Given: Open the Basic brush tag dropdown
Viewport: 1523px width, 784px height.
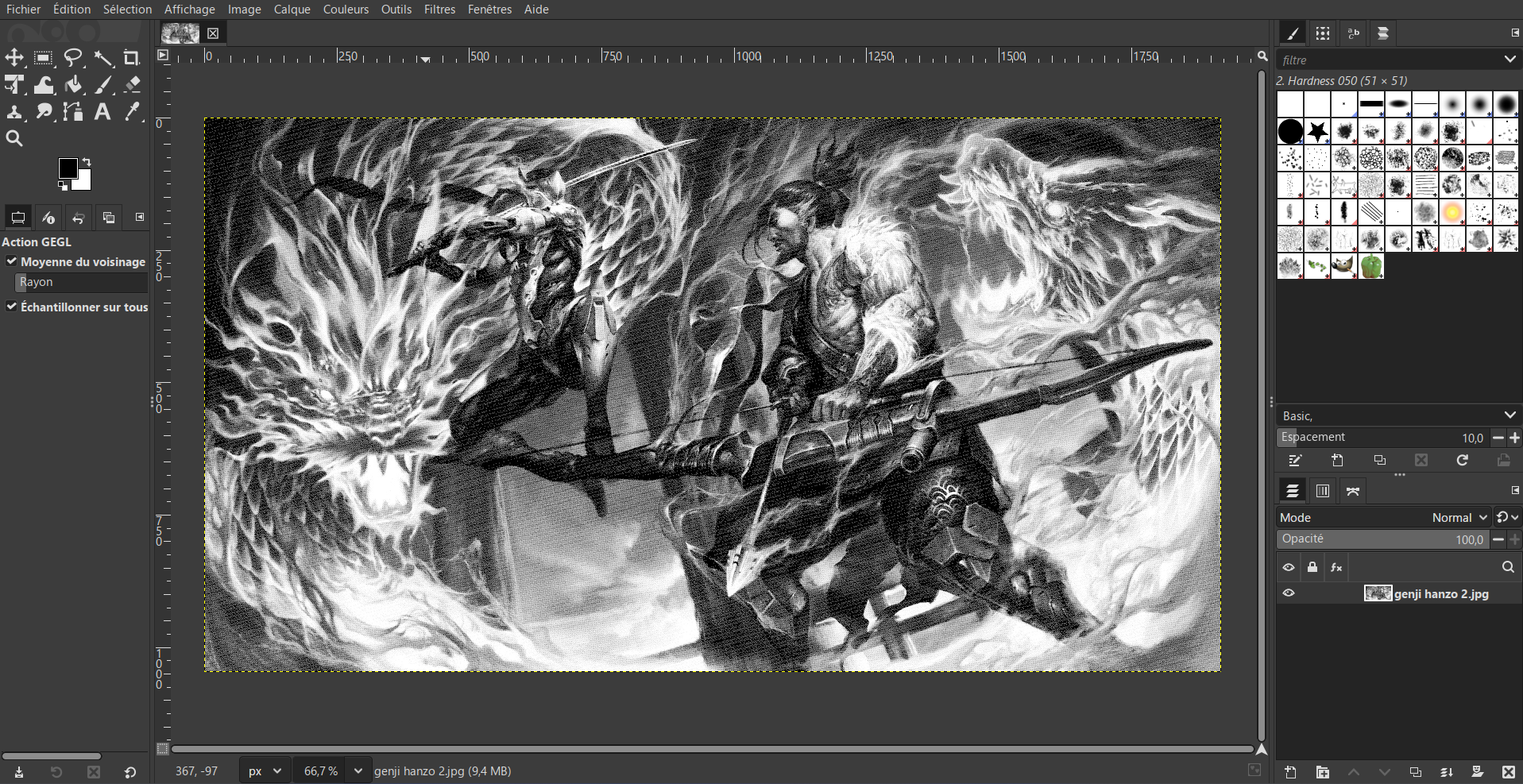Looking at the screenshot, I should point(1398,415).
